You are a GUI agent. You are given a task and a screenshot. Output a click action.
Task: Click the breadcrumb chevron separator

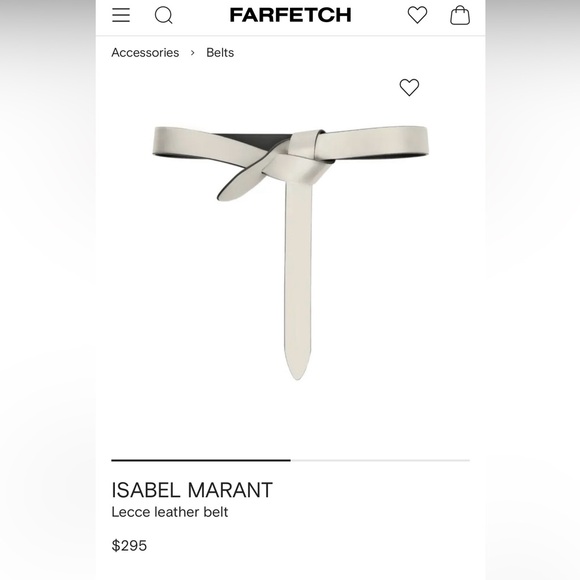[x=192, y=53]
